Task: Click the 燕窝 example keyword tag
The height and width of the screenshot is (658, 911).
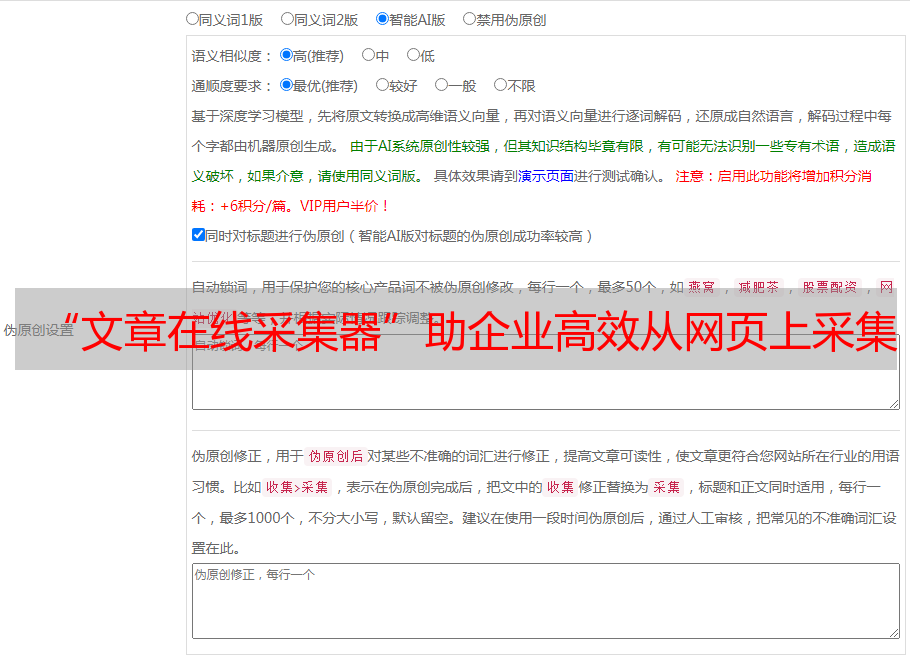Action: point(702,287)
